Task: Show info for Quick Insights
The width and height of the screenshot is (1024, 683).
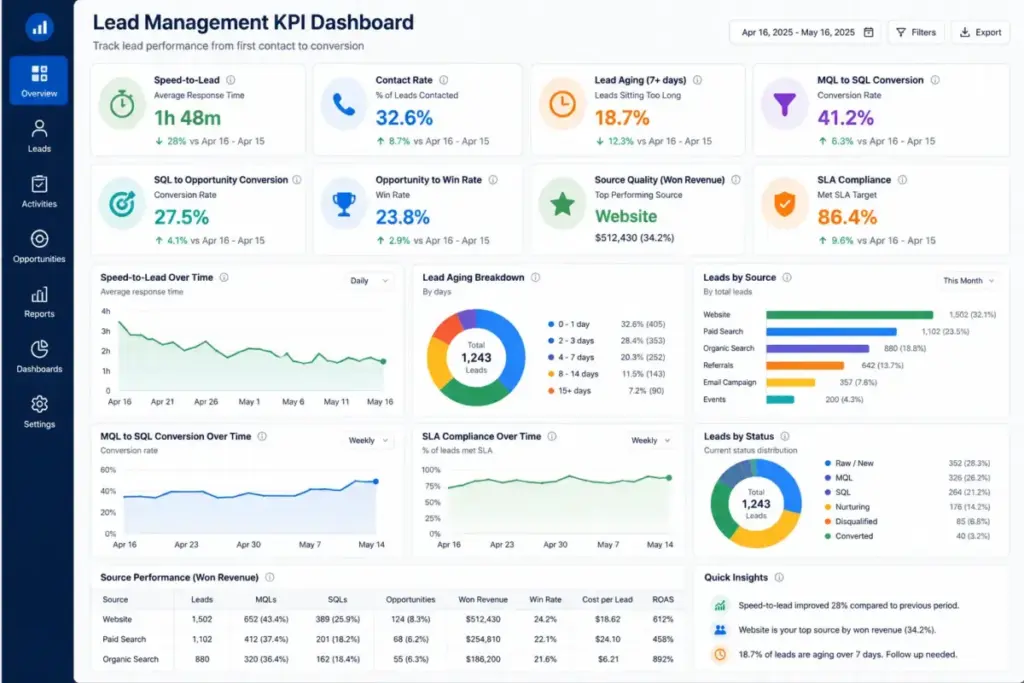Action: point(779,577)
